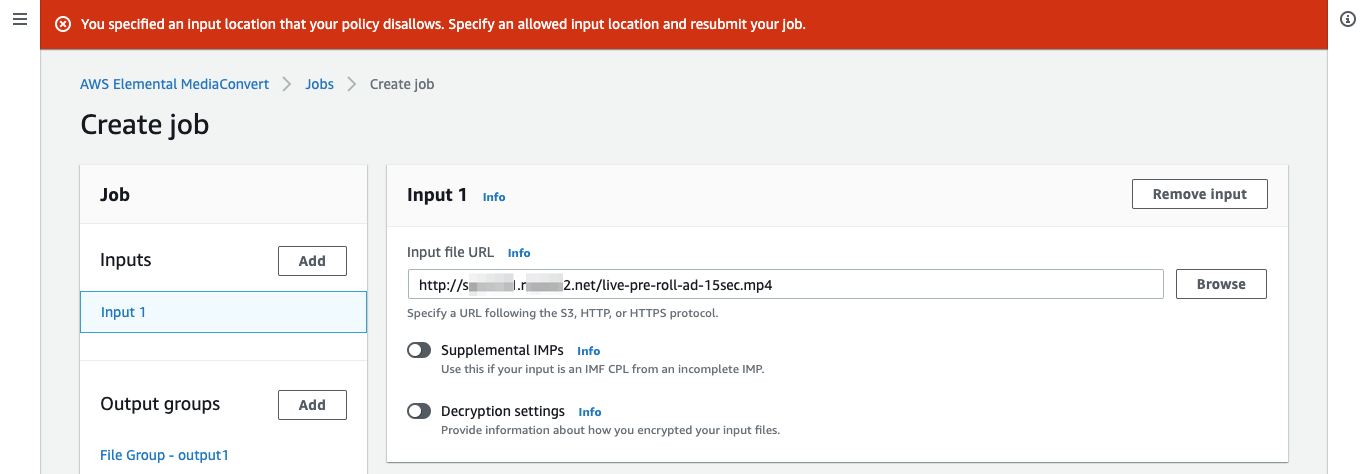Toggle Supplemental IMPs switch

(x=419, y=351)
